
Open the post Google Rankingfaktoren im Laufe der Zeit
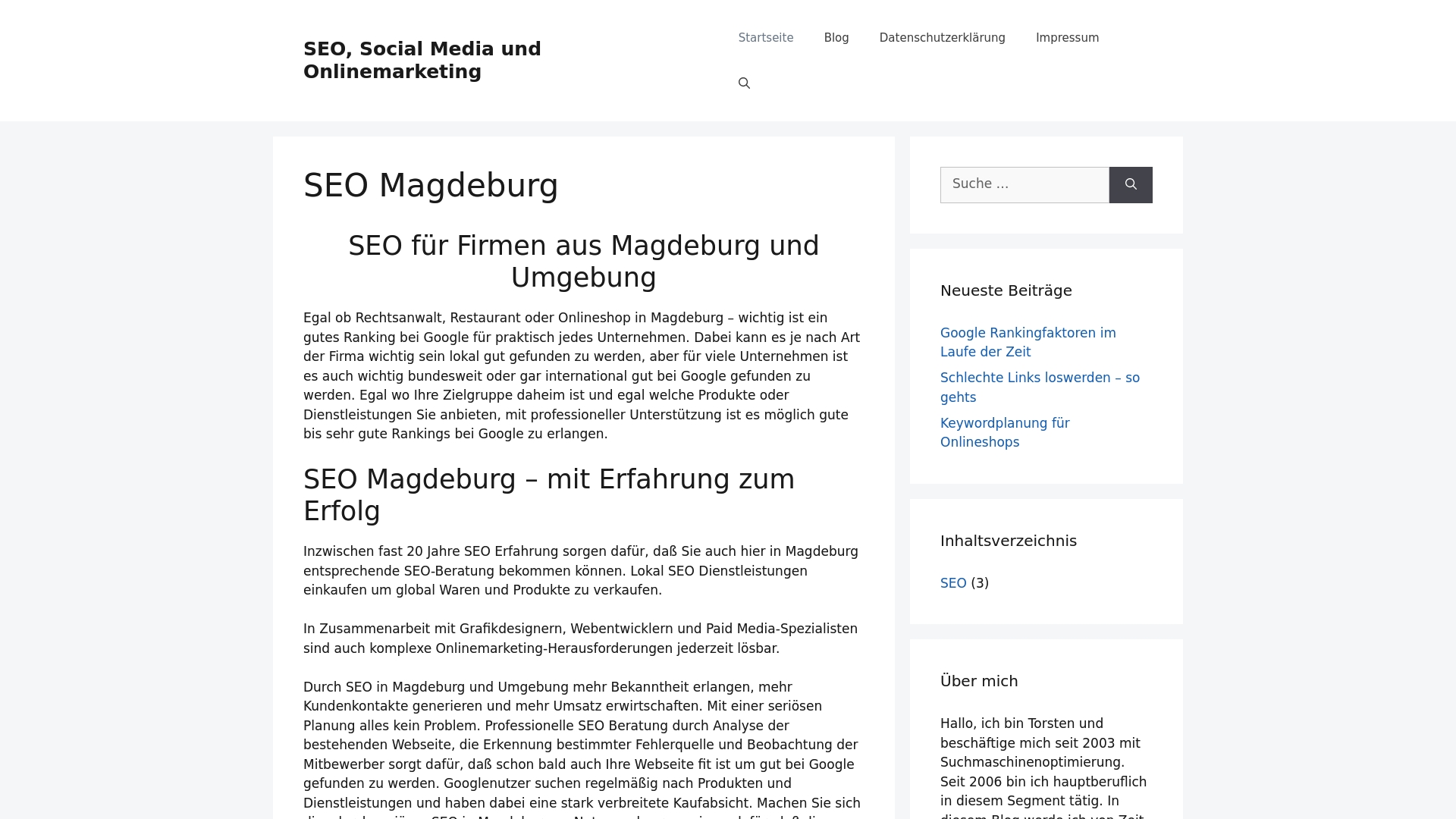pos(1028,342)
